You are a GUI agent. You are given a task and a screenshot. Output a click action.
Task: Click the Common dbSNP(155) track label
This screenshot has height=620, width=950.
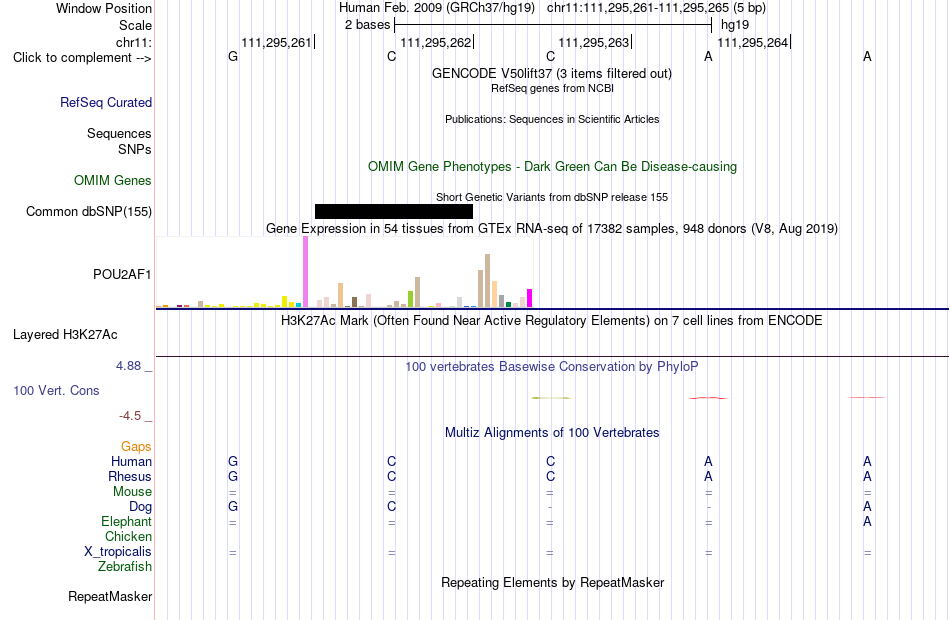[89, 212]
